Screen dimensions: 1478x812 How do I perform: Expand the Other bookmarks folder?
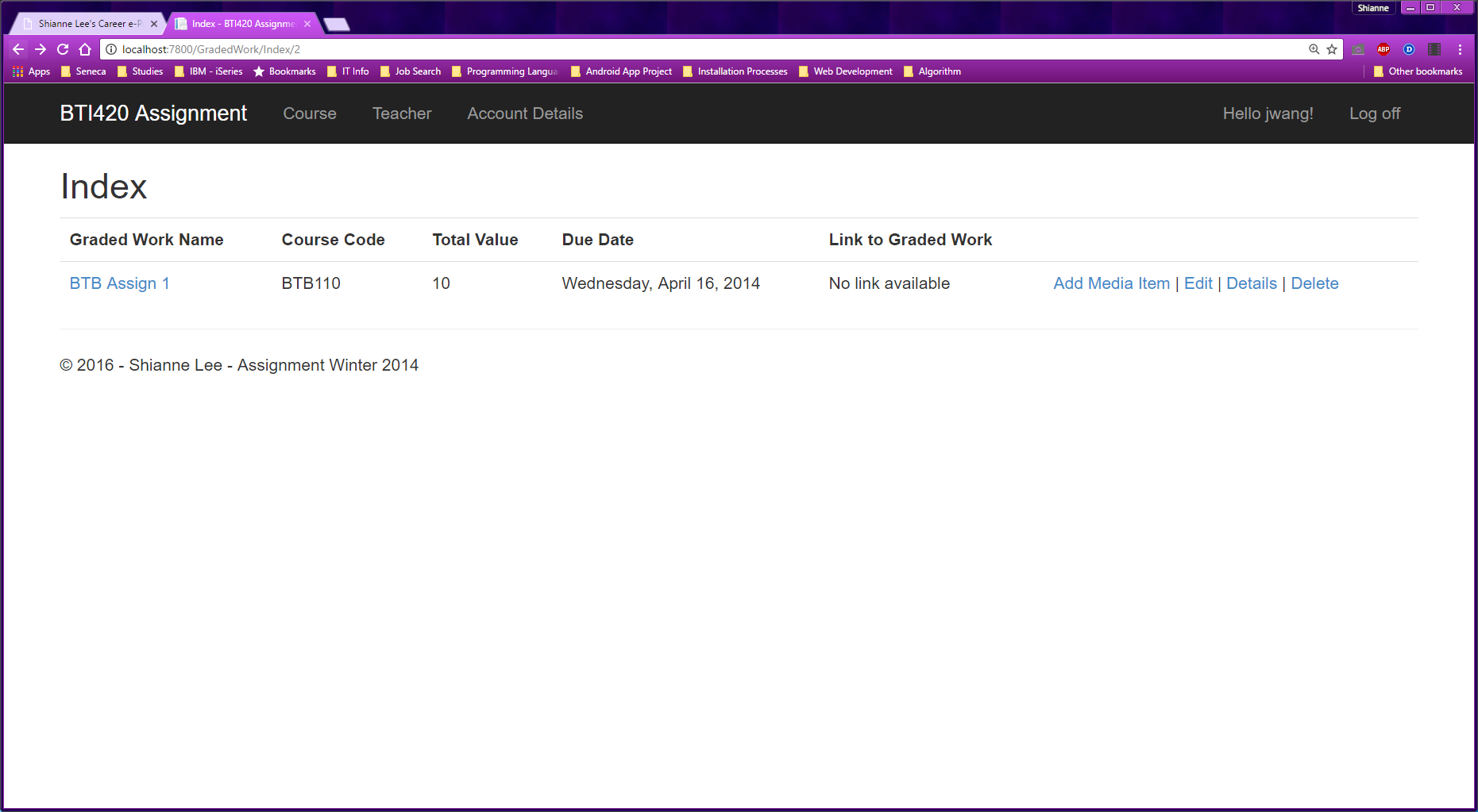click(x=1418, y=71)
